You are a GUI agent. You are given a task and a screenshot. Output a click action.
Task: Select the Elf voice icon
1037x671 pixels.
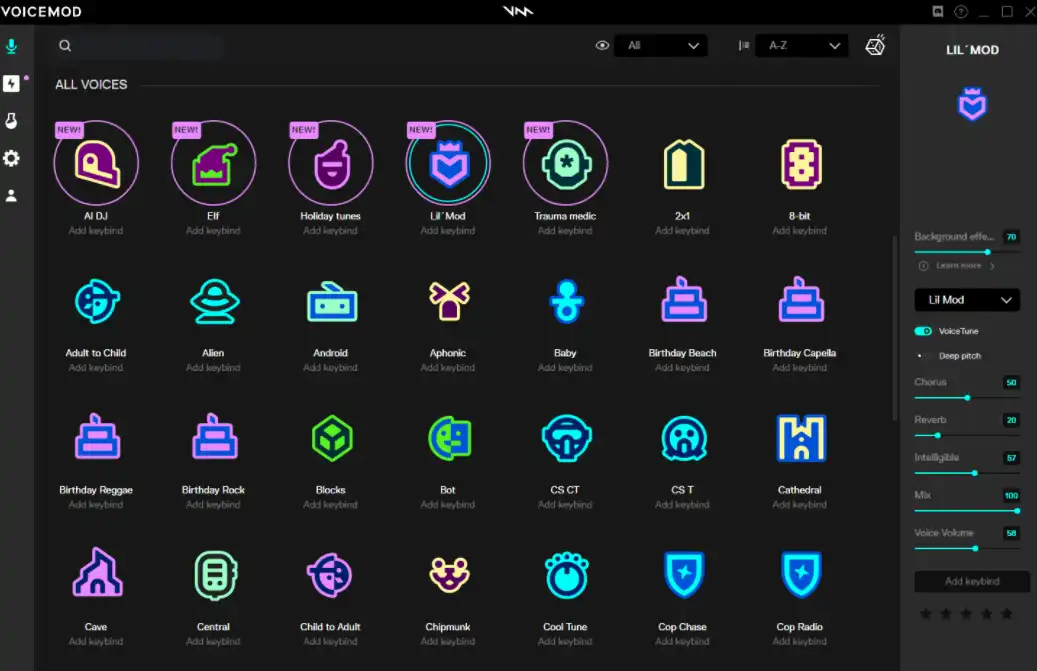pyautogui.click(x=213, y=163)
